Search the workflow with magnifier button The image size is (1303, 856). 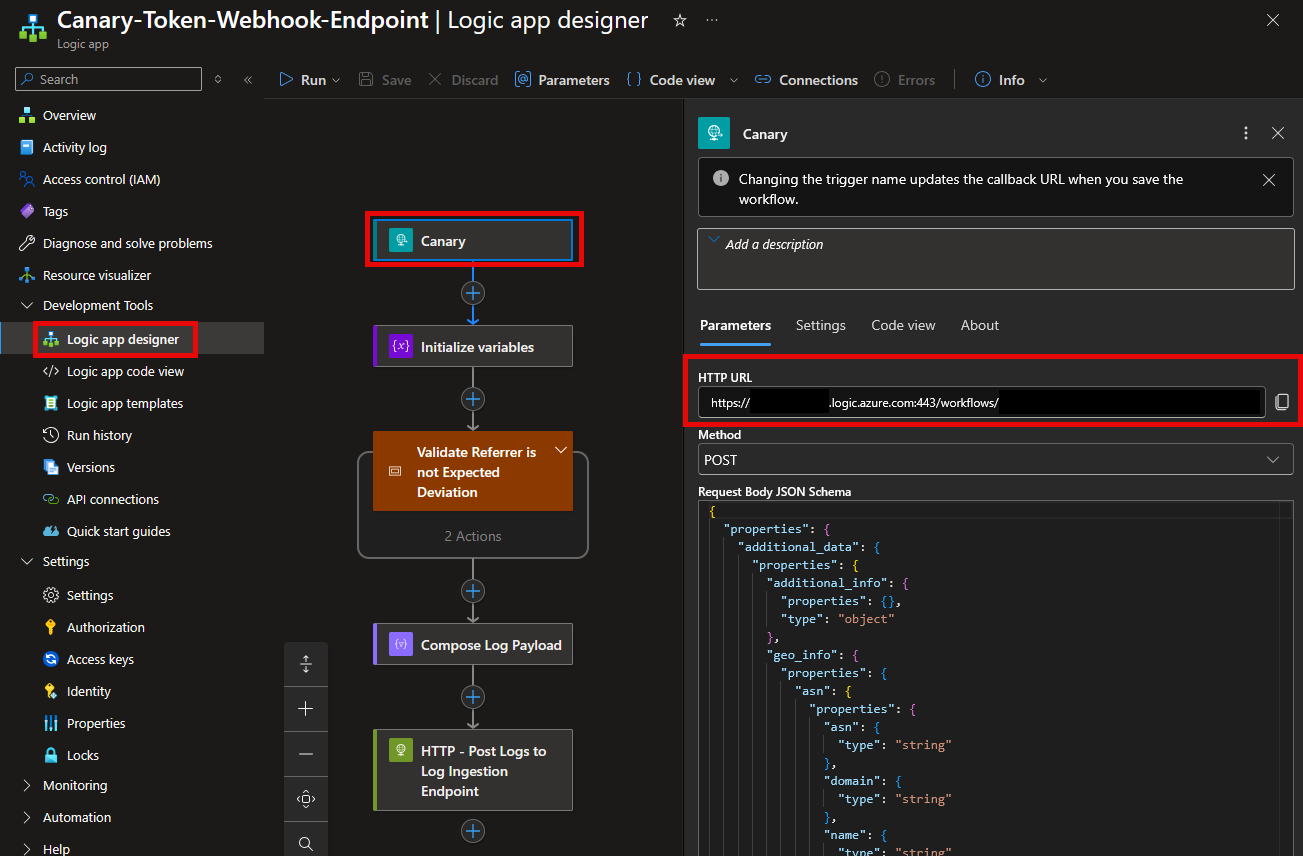[x=306, y=842]
